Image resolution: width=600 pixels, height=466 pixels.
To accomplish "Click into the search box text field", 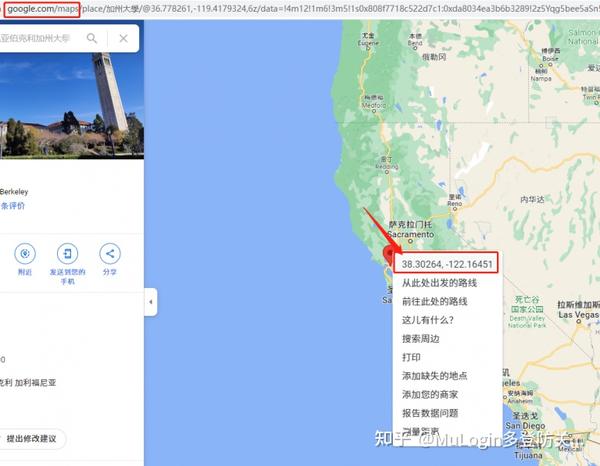I will pos(38,38).
